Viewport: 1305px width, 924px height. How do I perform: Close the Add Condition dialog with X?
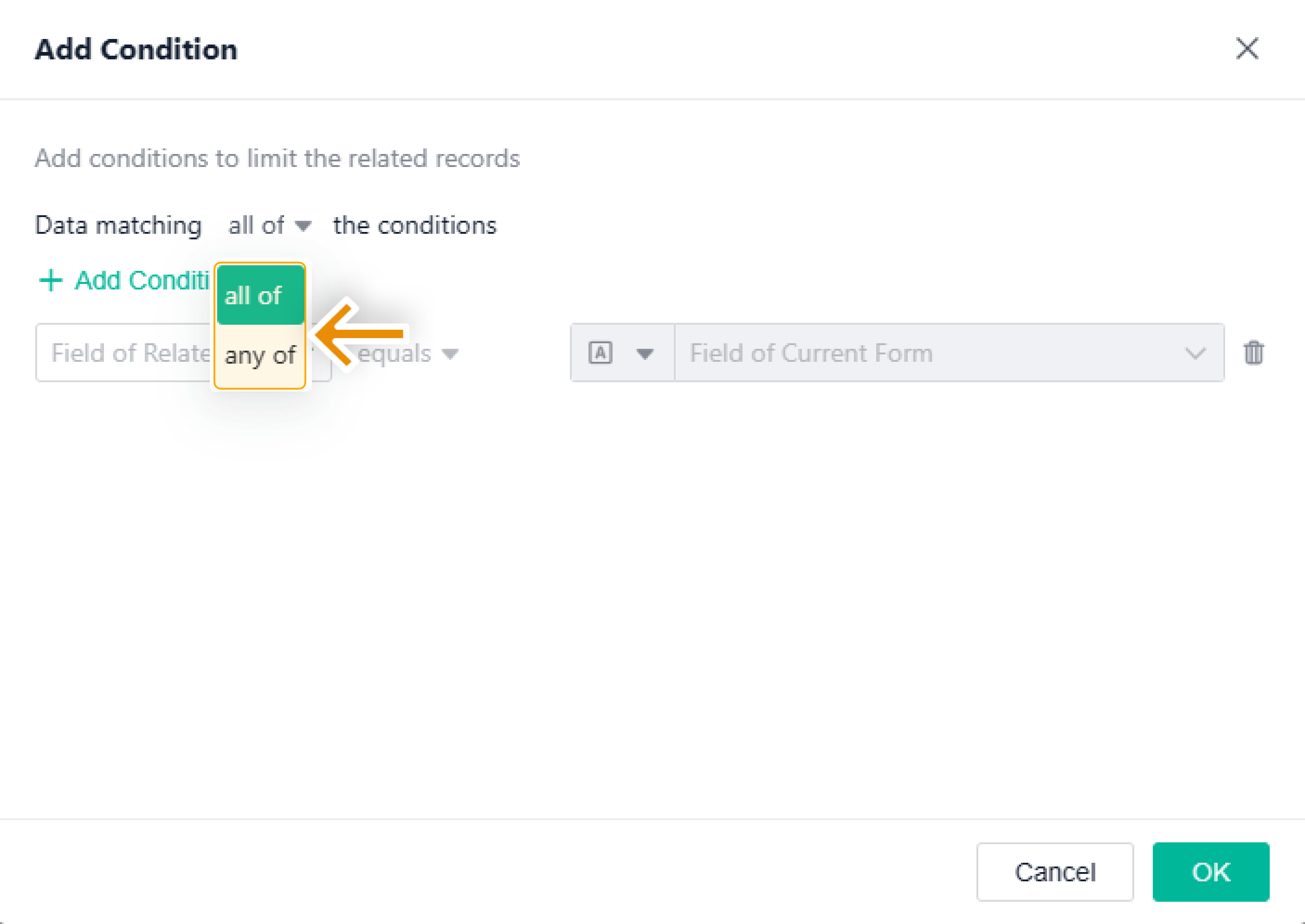point(1247,48)
